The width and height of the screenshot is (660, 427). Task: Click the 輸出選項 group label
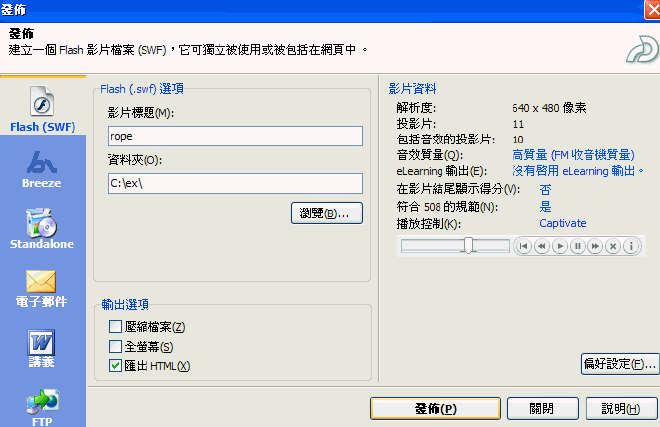pyautogui.click(x=125, y=304)
